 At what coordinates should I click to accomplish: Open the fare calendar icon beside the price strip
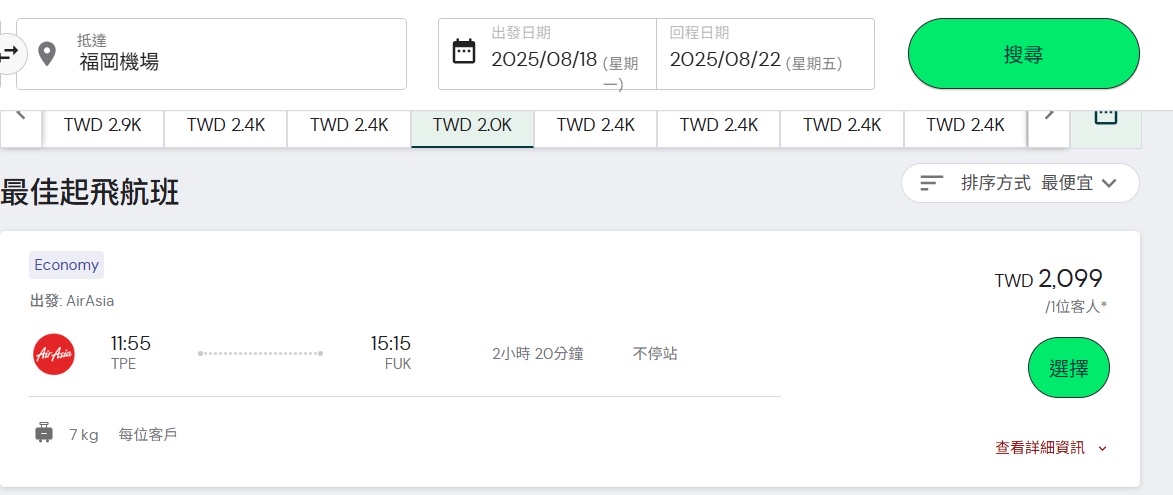point(1105,117)
